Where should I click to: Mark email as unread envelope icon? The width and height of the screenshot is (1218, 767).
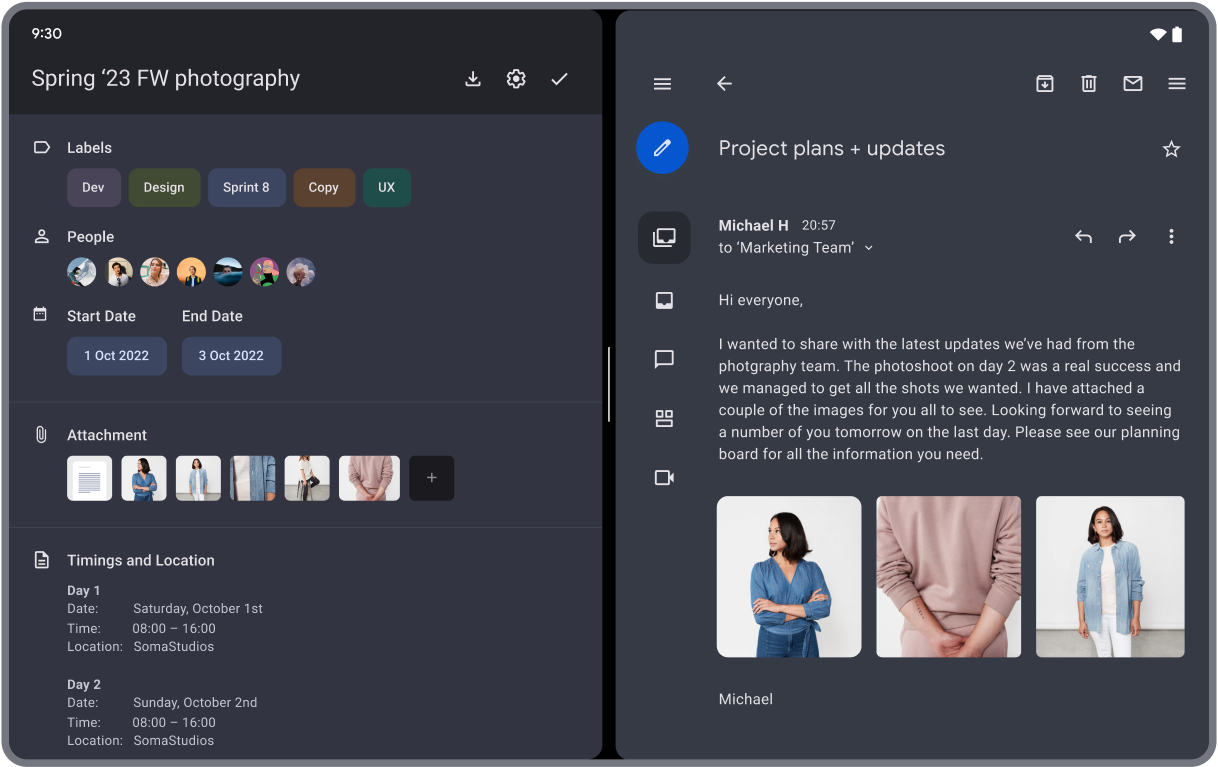point(1133,84)
